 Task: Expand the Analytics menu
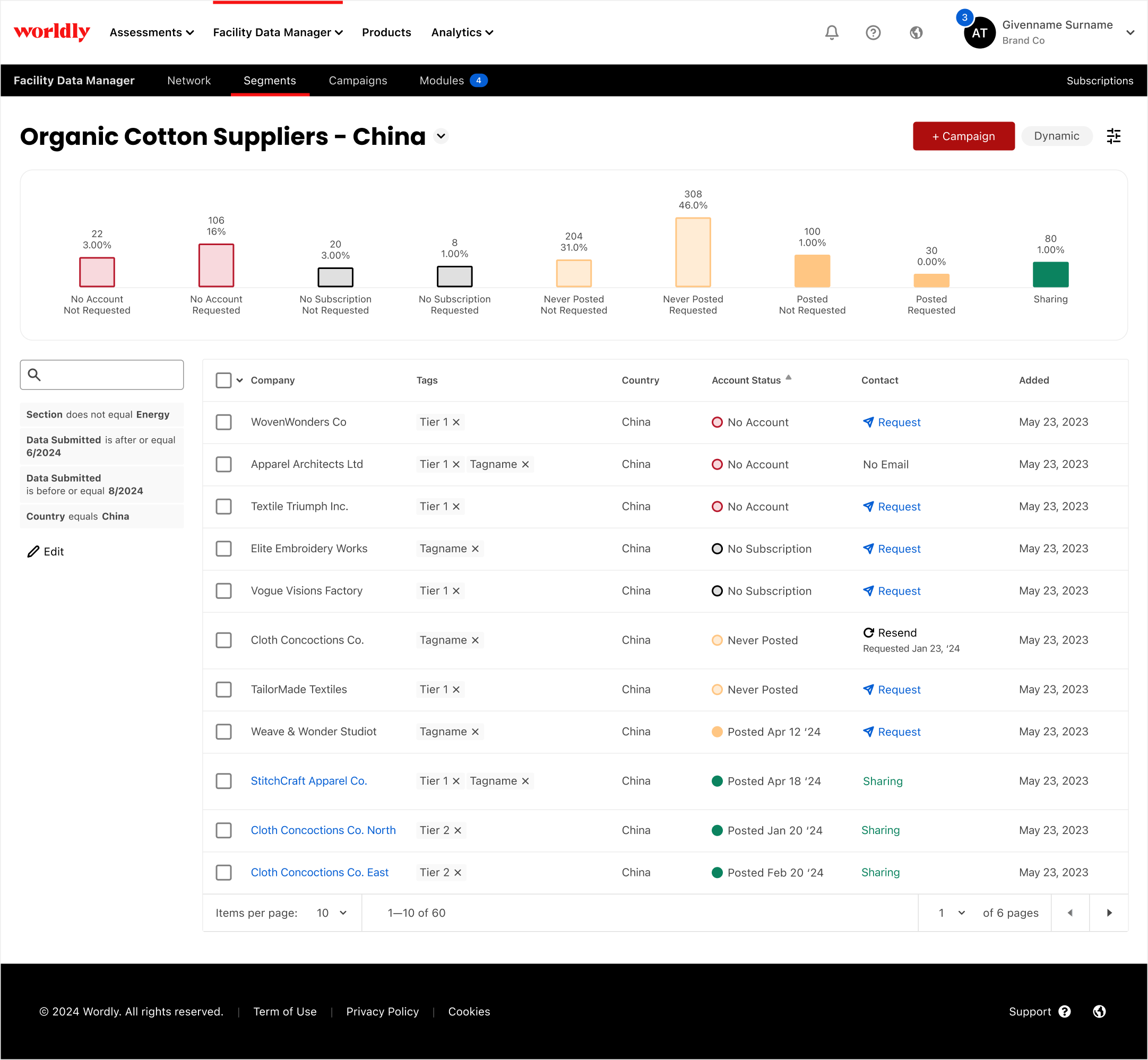tap(462, 32)
